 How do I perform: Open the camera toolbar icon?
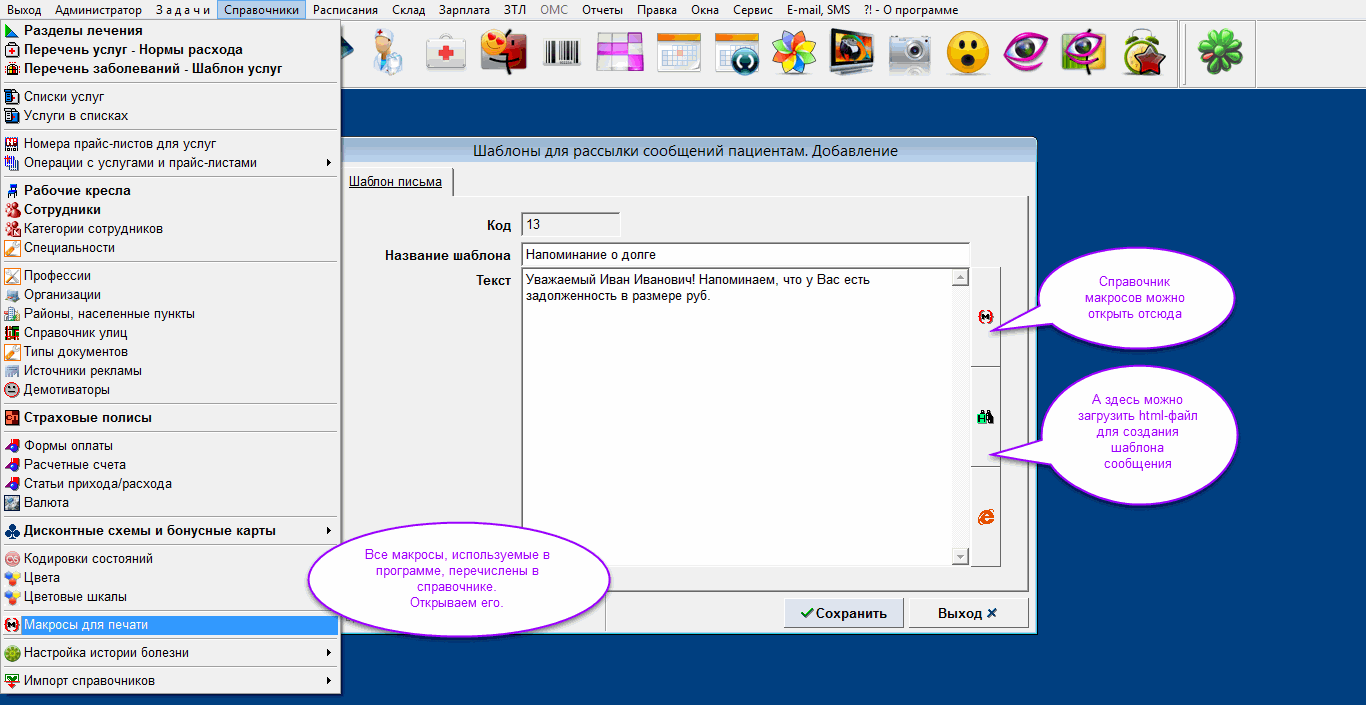coord(910,50)
